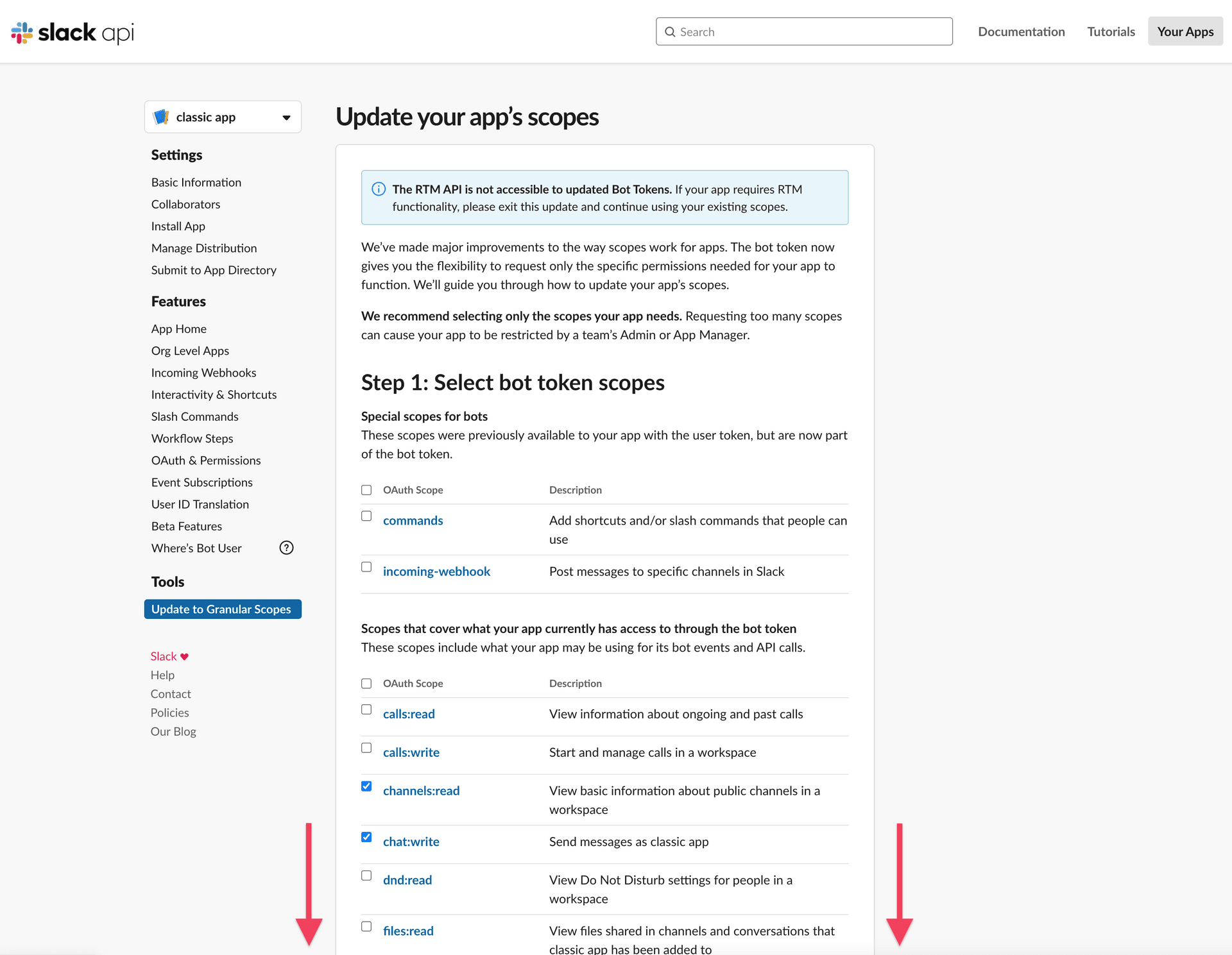Click the Update to Granular Scopes button
The height and width of the screenshot is (955, 1232).
pos(222,608)
